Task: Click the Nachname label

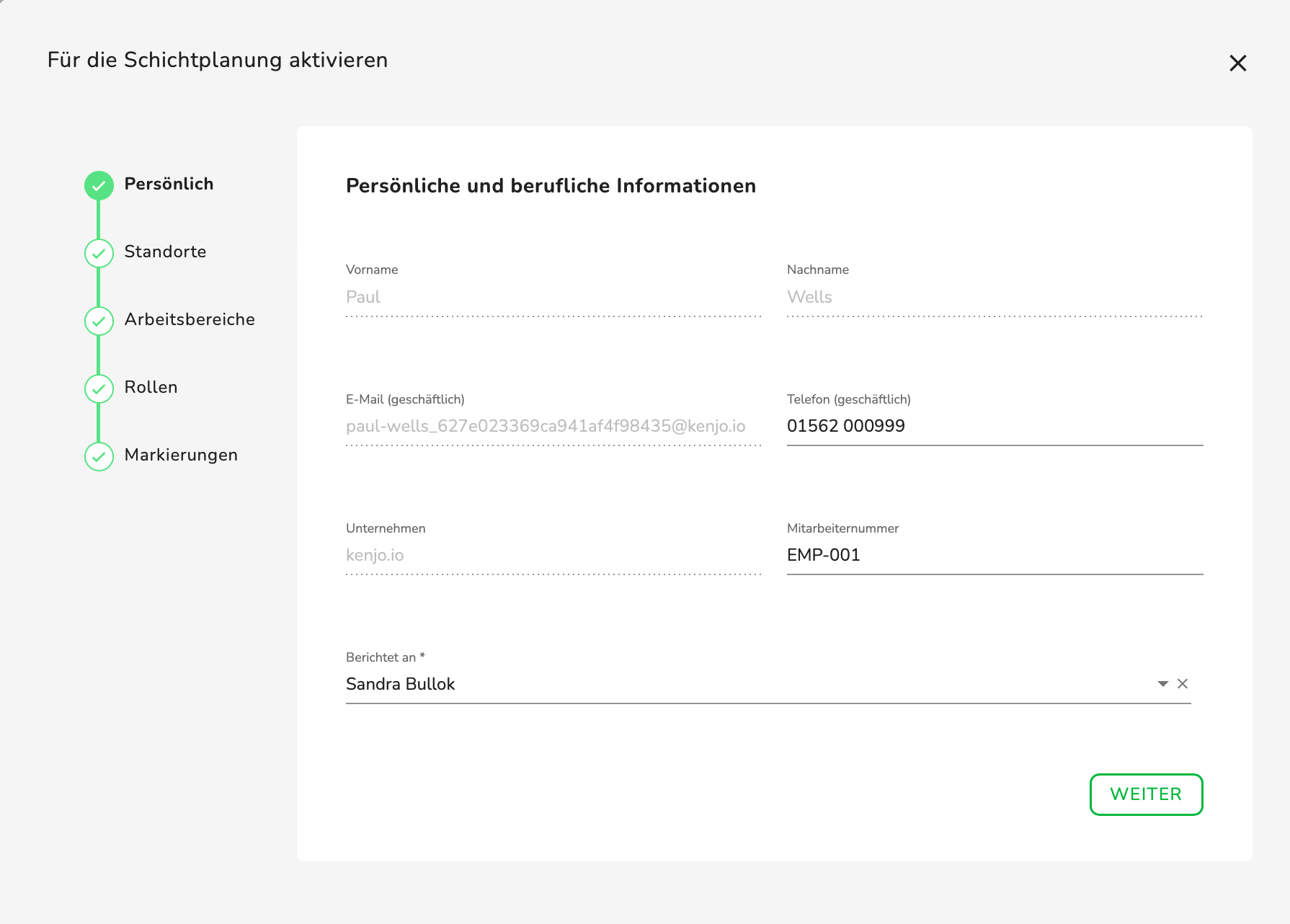Action: 818,270
